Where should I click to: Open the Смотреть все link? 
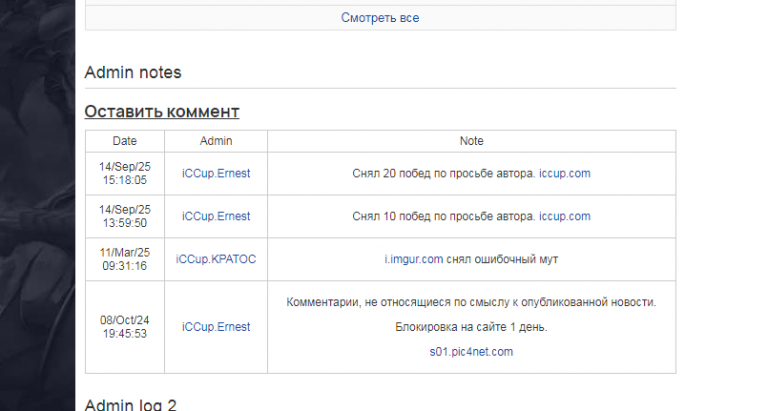click(x=380, y=18)
